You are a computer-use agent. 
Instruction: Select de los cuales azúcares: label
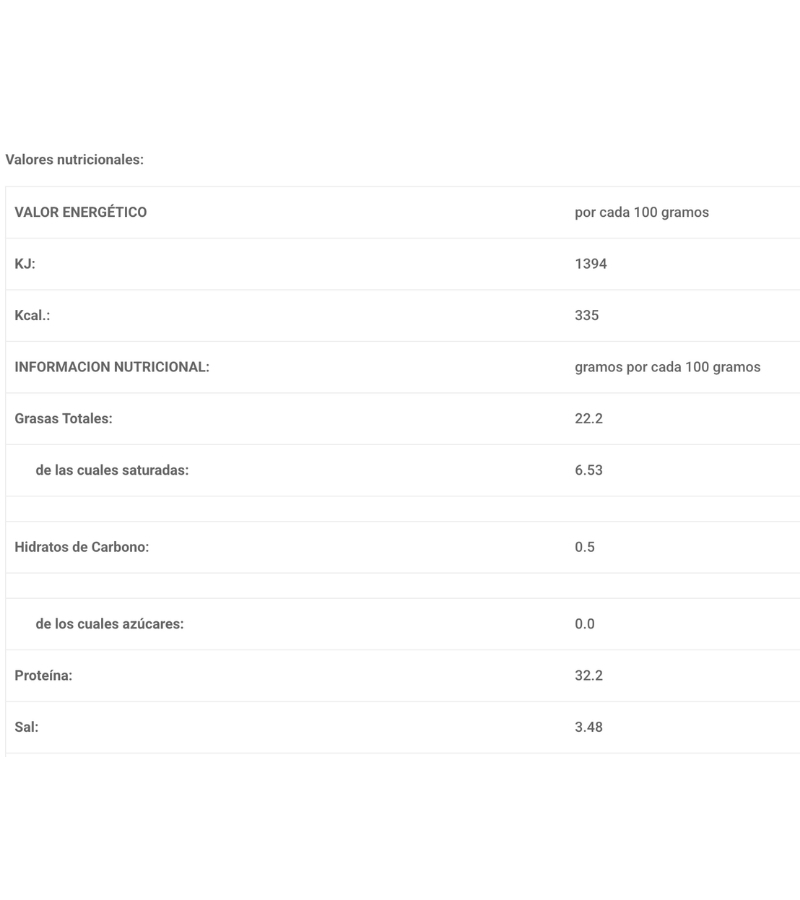coord(110,624)
